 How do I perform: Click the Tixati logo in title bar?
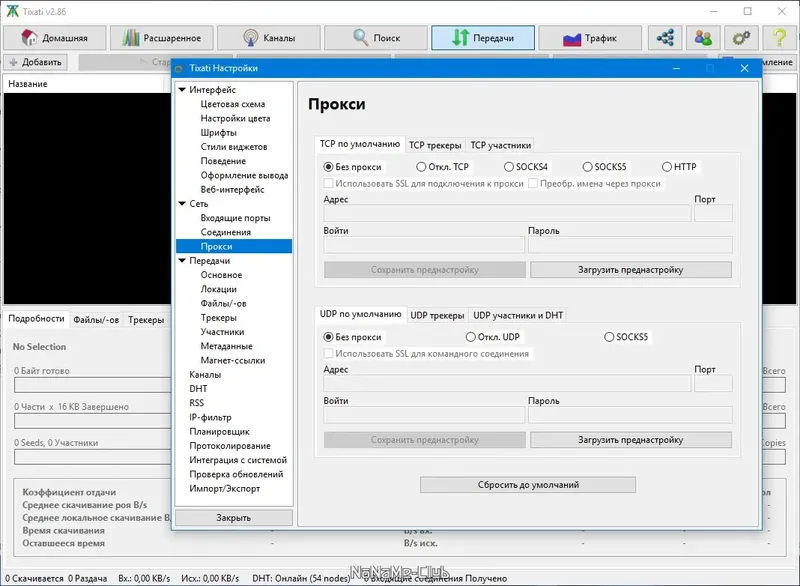point(12,11)
